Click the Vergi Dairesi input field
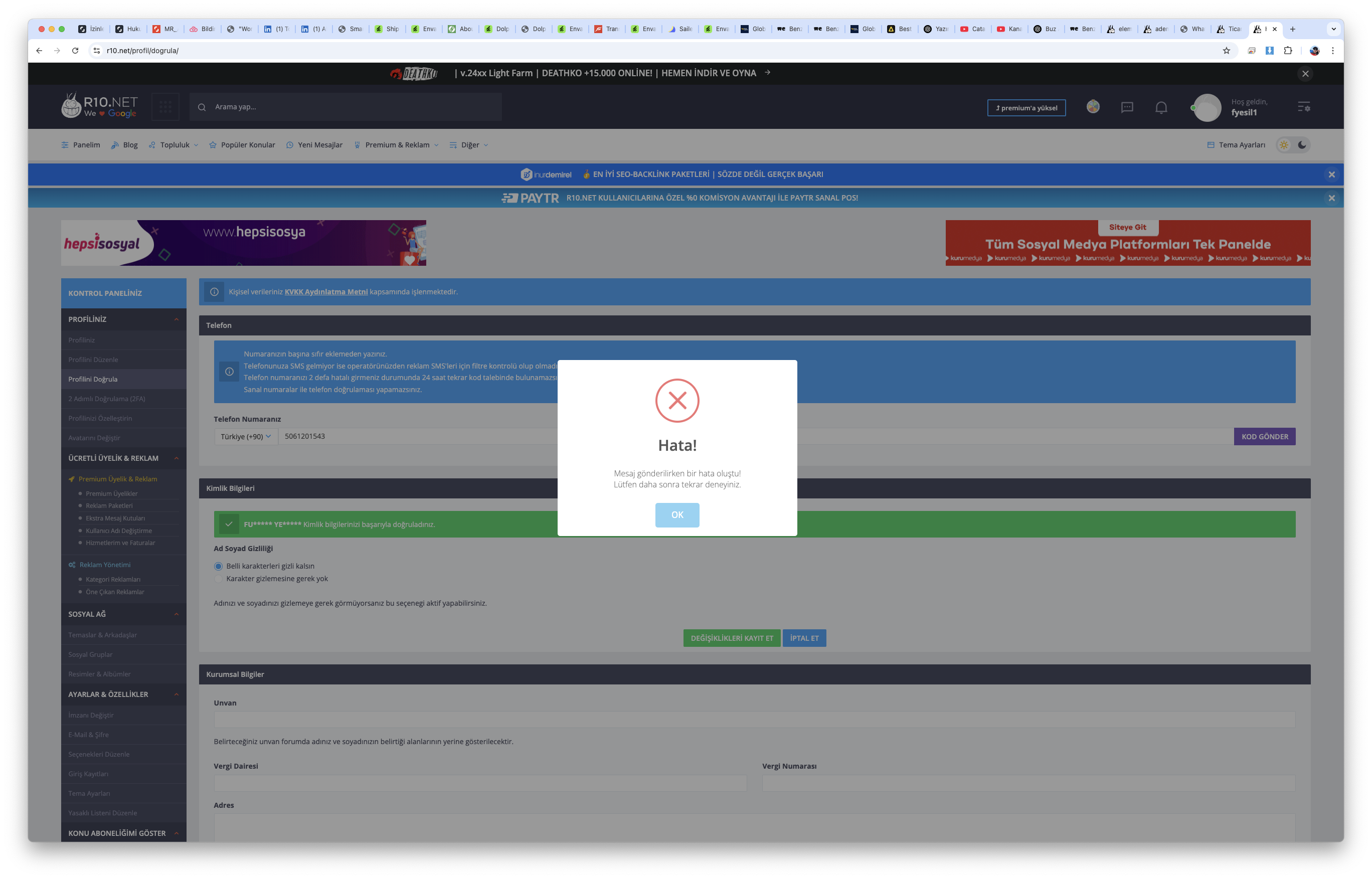The image size is (1372, 879). coord(480,783)
